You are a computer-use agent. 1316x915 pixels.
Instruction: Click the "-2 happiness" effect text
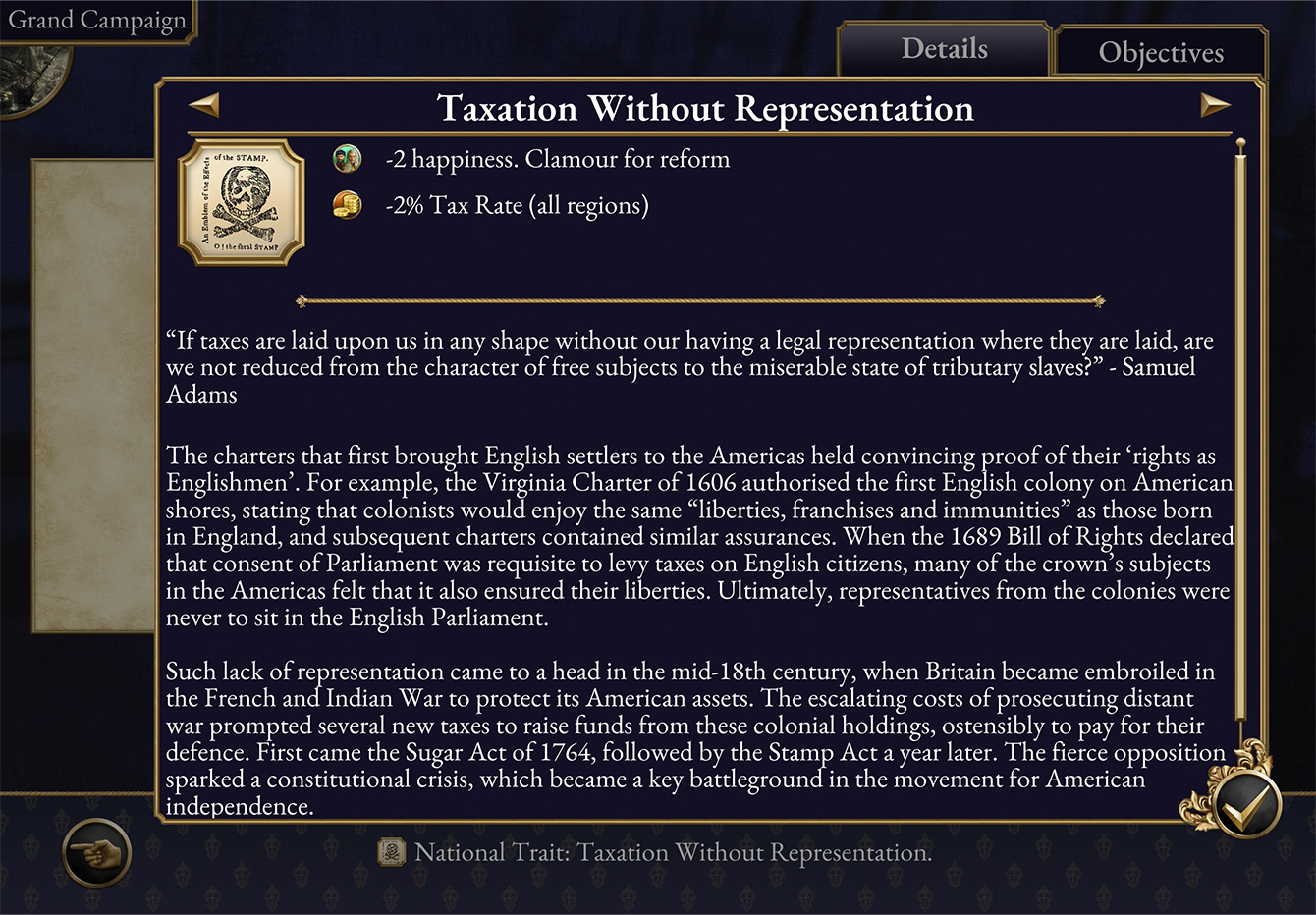pos(557,159)
